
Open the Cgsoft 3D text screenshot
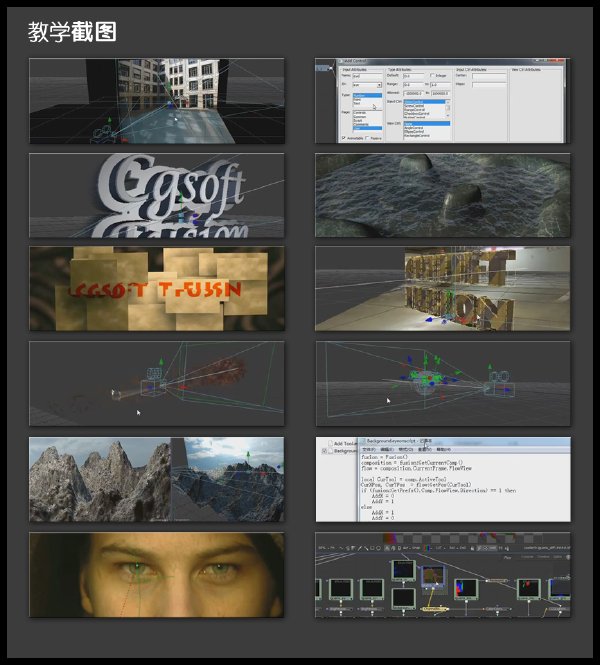click(x=157, y=196)
